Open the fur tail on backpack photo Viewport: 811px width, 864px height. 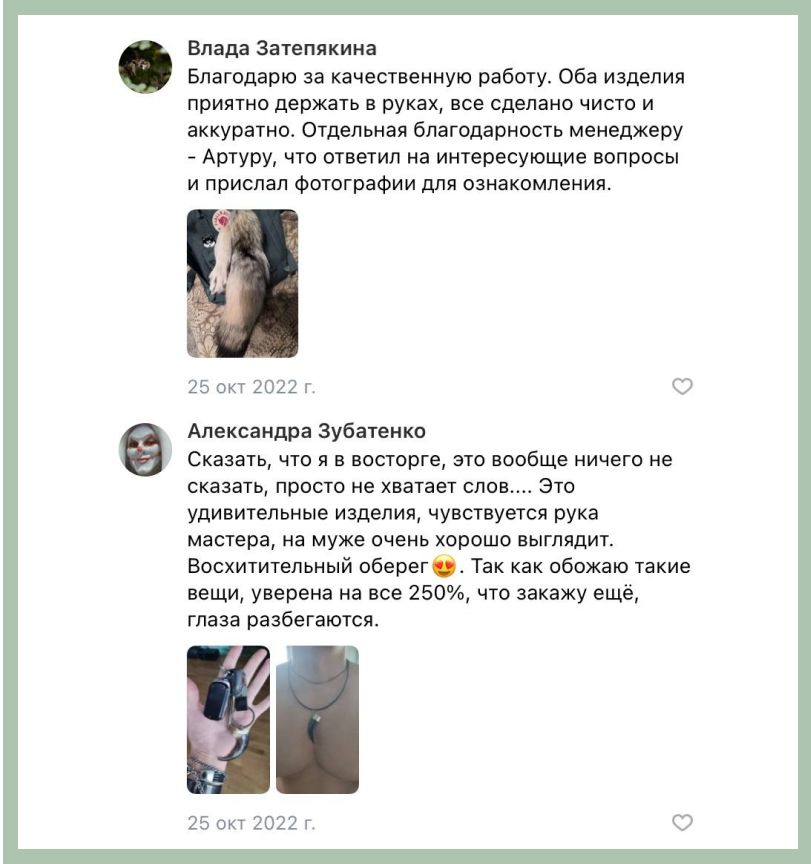242,283
